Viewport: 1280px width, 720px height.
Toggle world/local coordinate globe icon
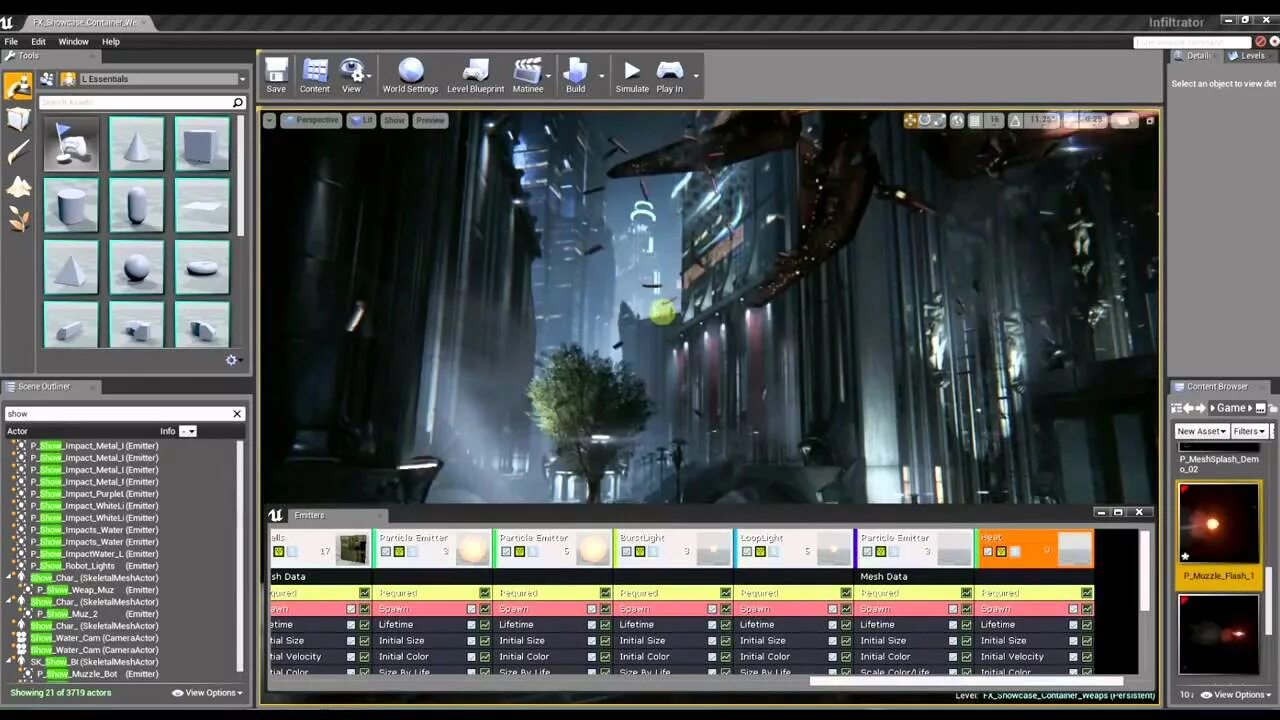coord(958,120)
